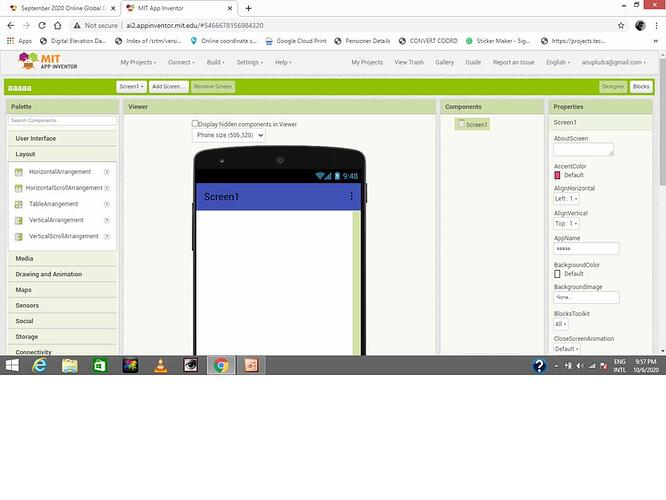
Task: Go to Chrome home page
Action: [57, 25]
